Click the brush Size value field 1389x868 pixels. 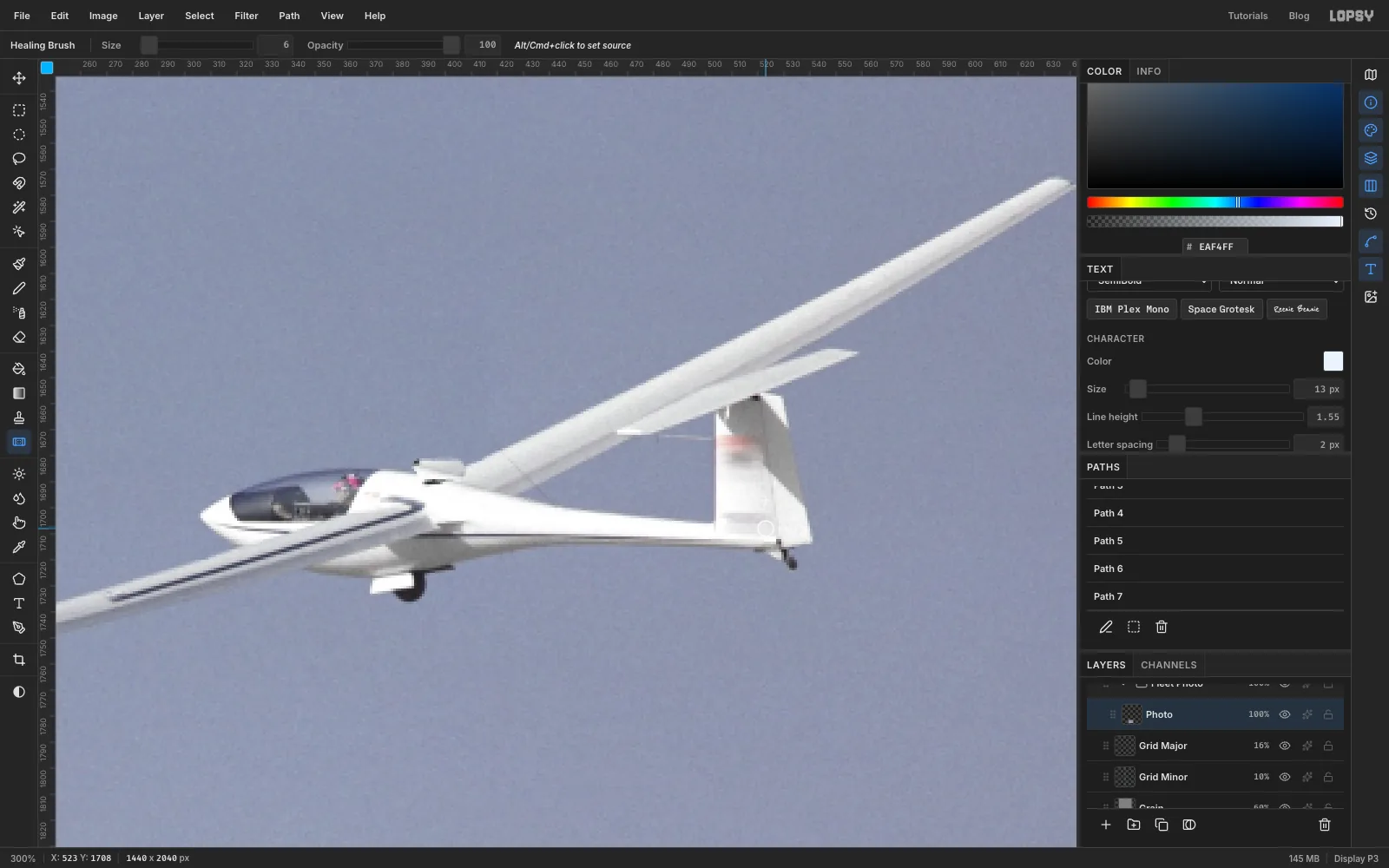[276, 45]
